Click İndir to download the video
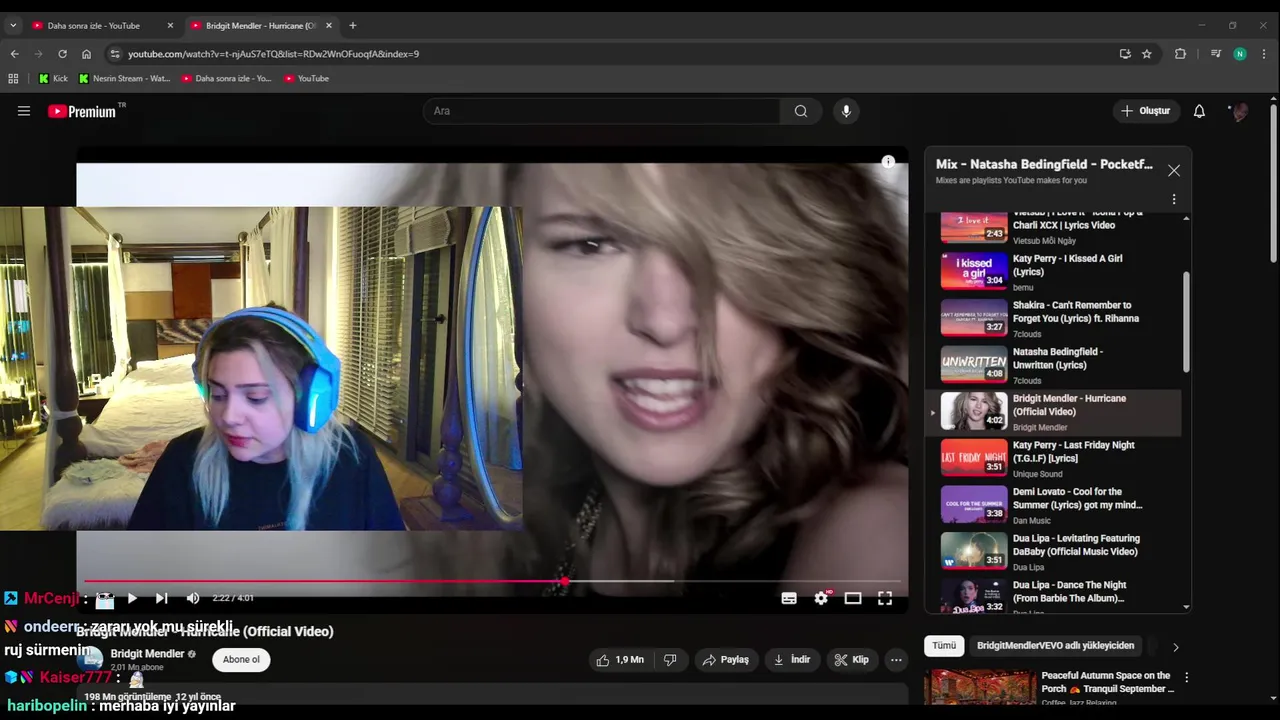The width and height of the screenshot is (1280, 720). pyautogui.click(x=792, y=660)
